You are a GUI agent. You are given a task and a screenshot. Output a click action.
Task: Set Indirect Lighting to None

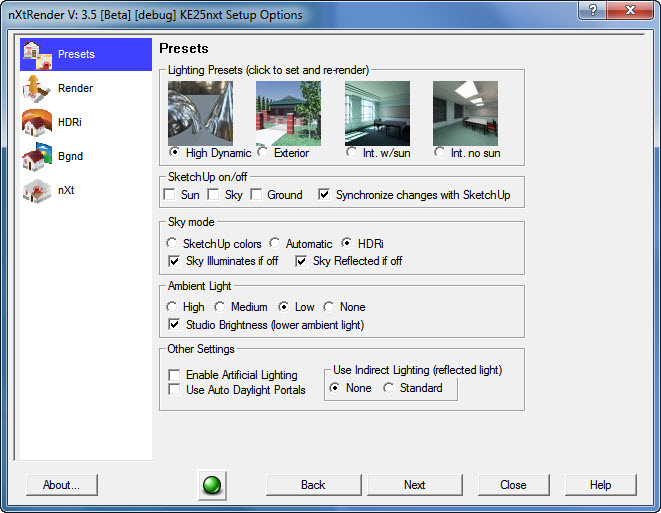(335, 388)
